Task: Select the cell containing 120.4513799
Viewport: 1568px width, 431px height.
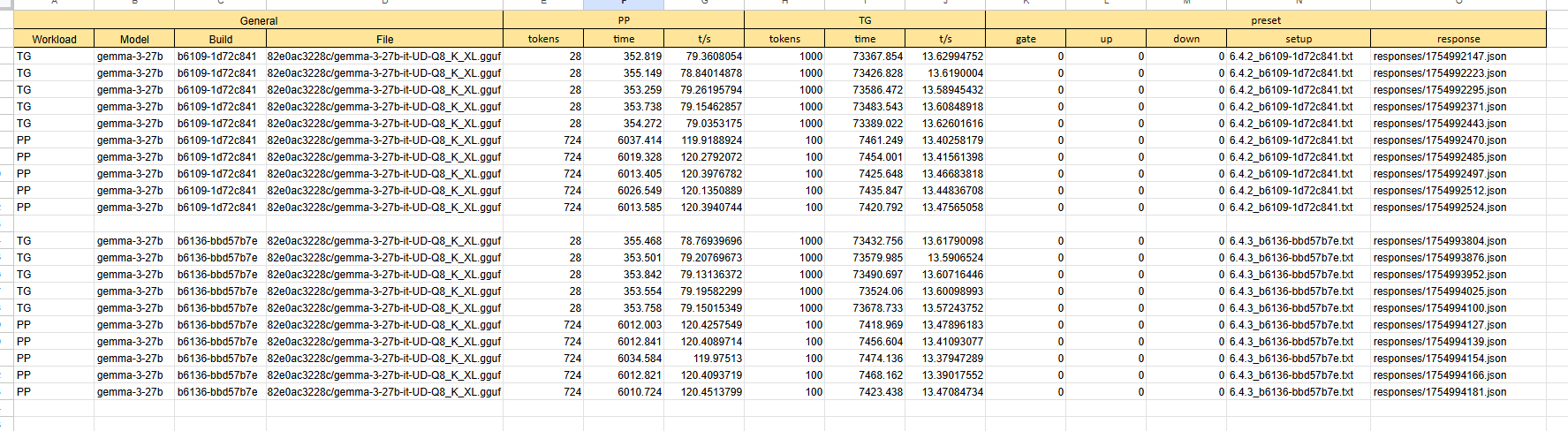Action: [x=704, y=391]
